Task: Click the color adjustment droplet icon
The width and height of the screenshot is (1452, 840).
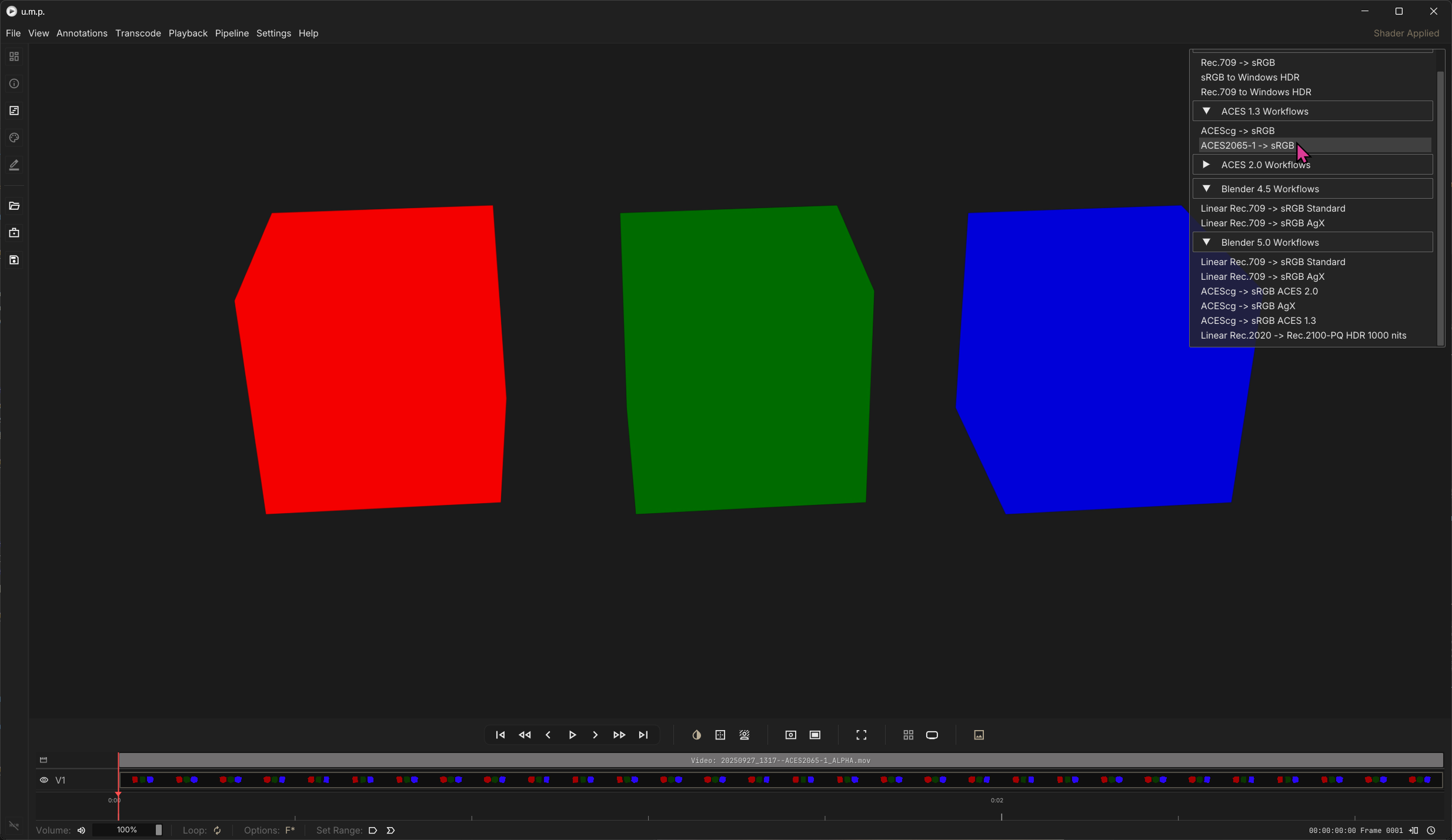Action: (x=696, y=735)
